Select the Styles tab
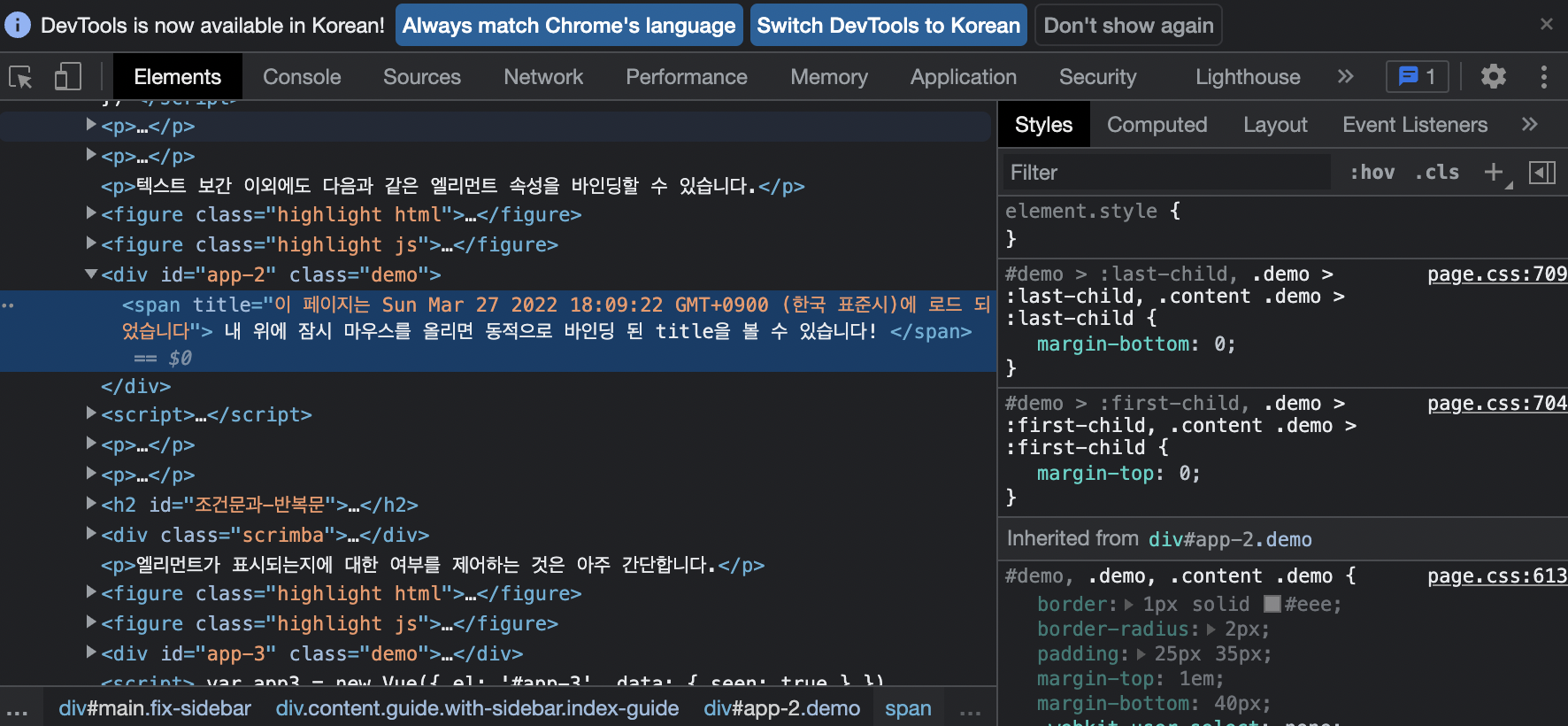Screen dimensions: 1568x726 [x=1043, y=125]
